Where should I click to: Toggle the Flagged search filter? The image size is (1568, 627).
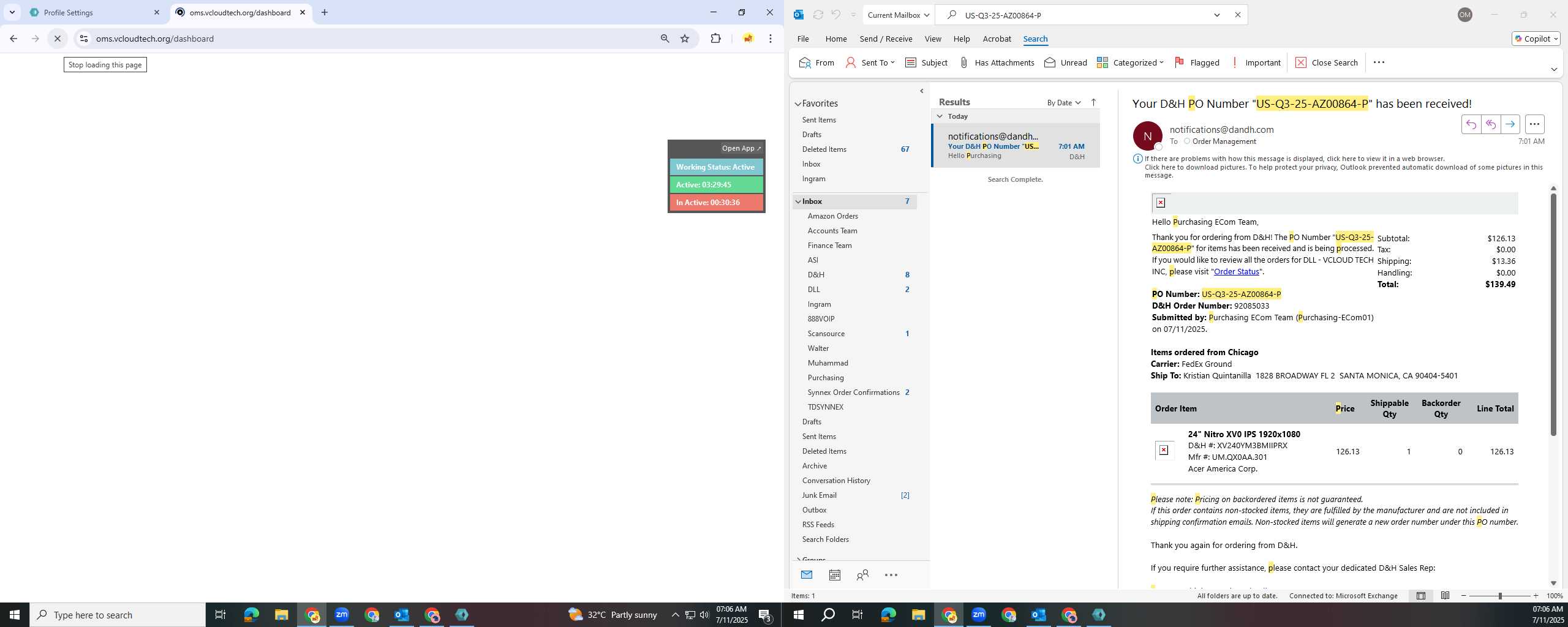[1197, 62]
